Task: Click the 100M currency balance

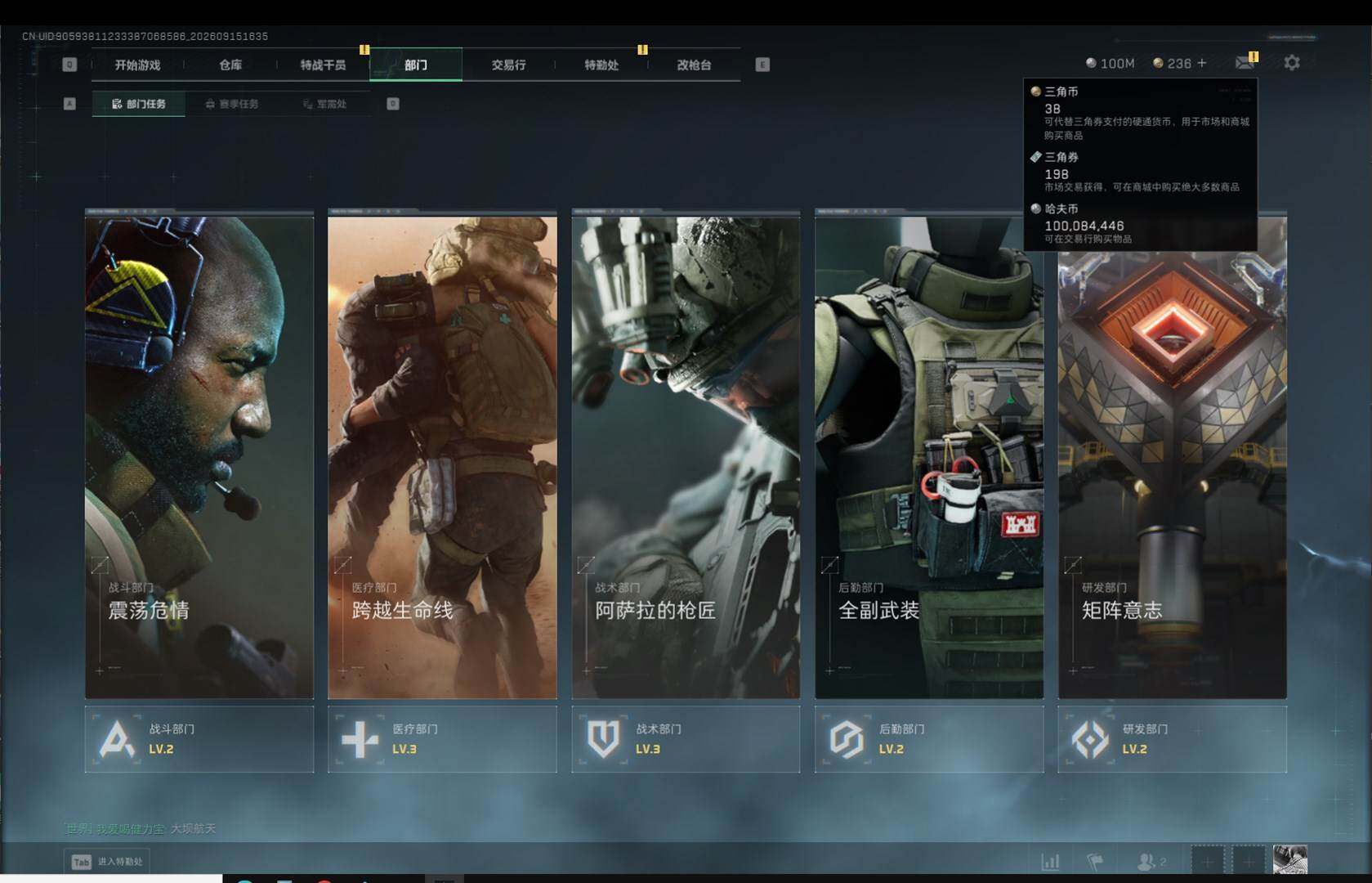Action: [1117, 64]
